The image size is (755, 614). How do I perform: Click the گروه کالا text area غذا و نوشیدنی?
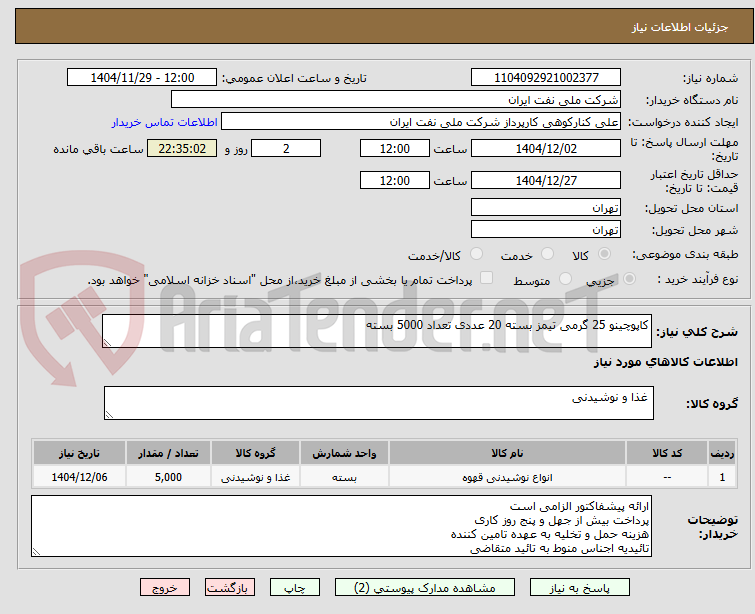(378, 403)
